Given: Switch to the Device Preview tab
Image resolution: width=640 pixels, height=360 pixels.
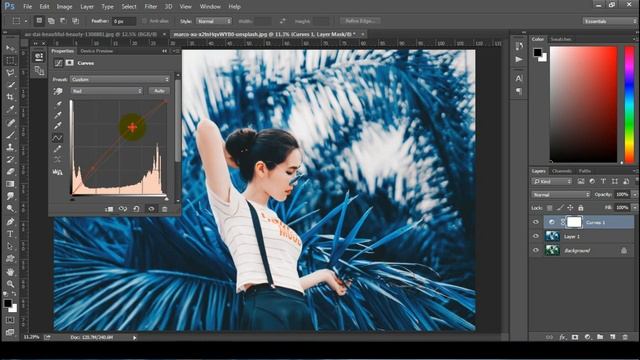Looking at the screenshot, I should (x=97, y=51).
